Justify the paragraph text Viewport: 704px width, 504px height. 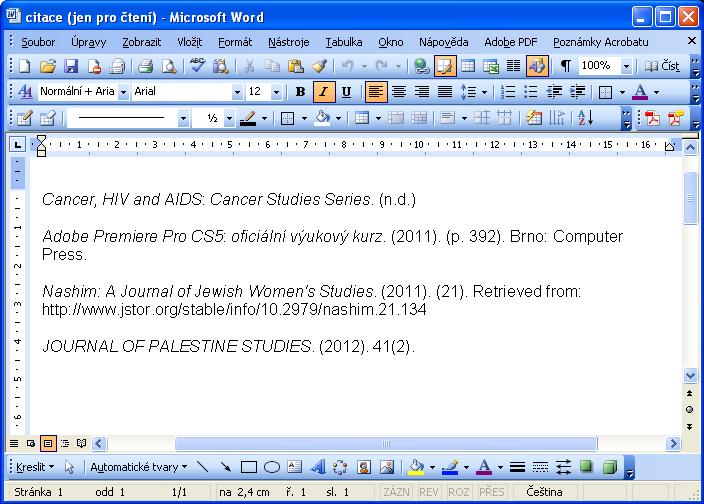[x=445, y=92]
